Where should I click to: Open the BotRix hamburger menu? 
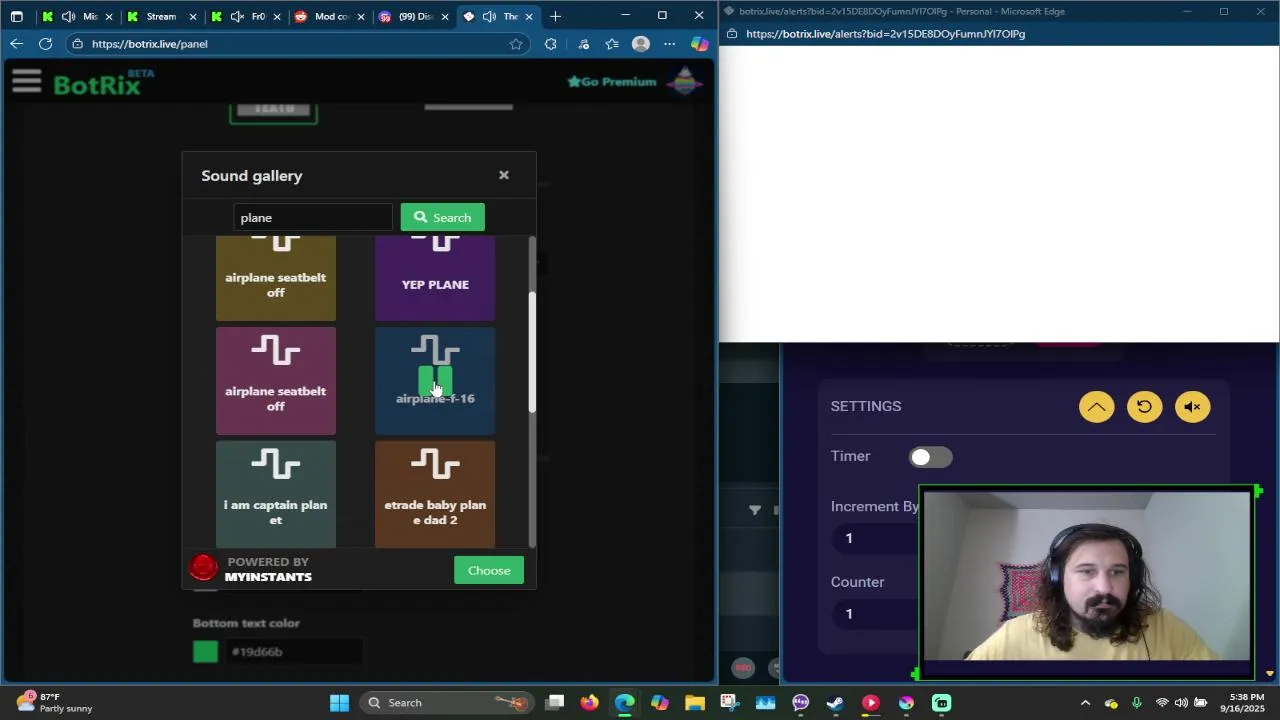(x=27, y=81)
